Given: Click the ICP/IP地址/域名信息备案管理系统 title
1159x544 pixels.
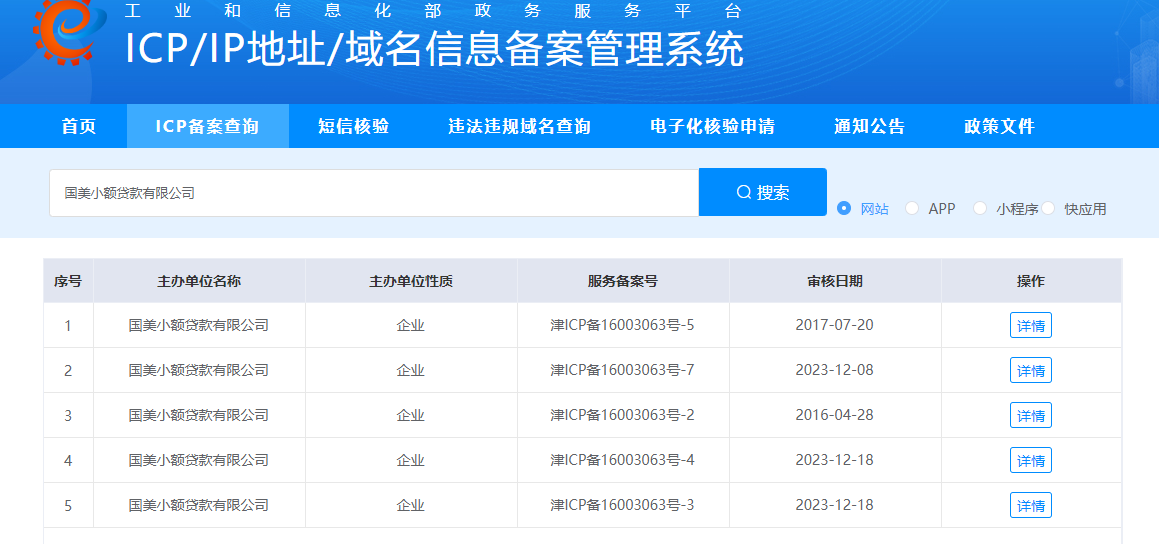Looking at the screenshot, I should (x=435, y=49).
